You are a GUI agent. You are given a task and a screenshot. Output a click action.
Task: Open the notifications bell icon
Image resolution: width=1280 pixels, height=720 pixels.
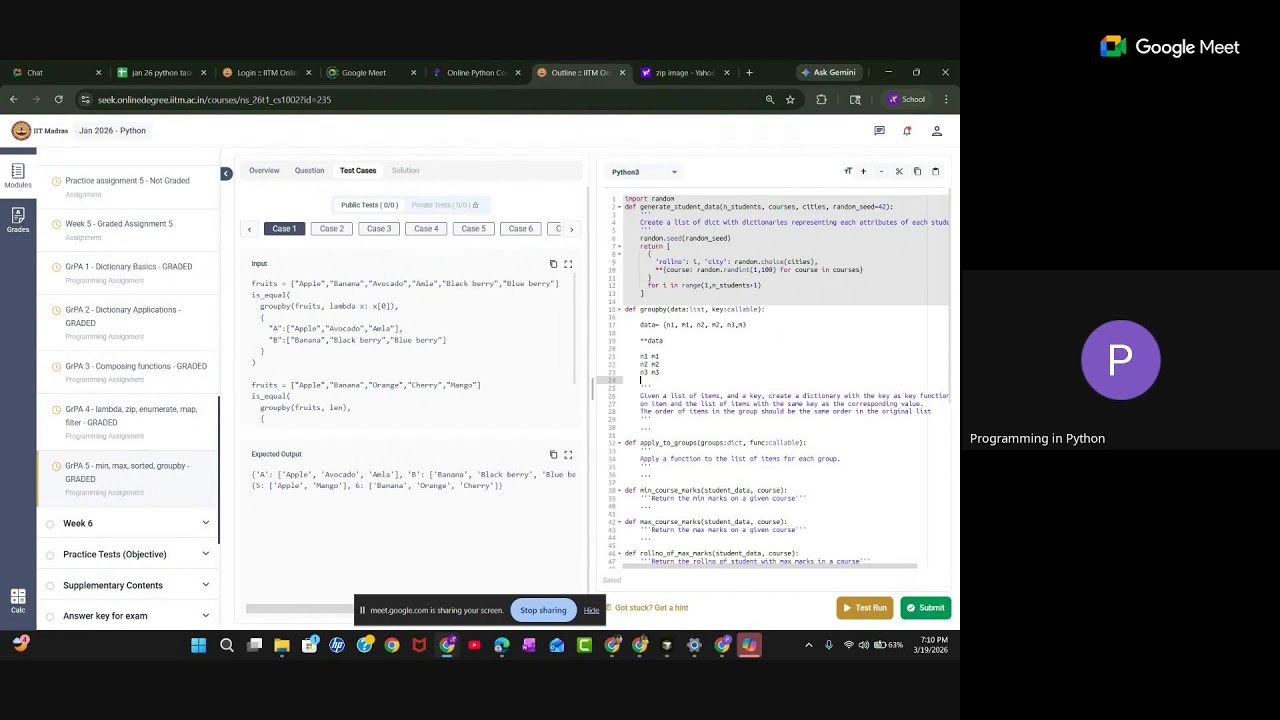pos(907,131)
